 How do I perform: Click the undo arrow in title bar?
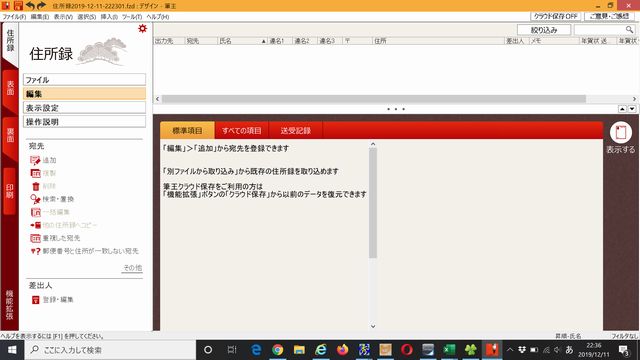(30, 5)
